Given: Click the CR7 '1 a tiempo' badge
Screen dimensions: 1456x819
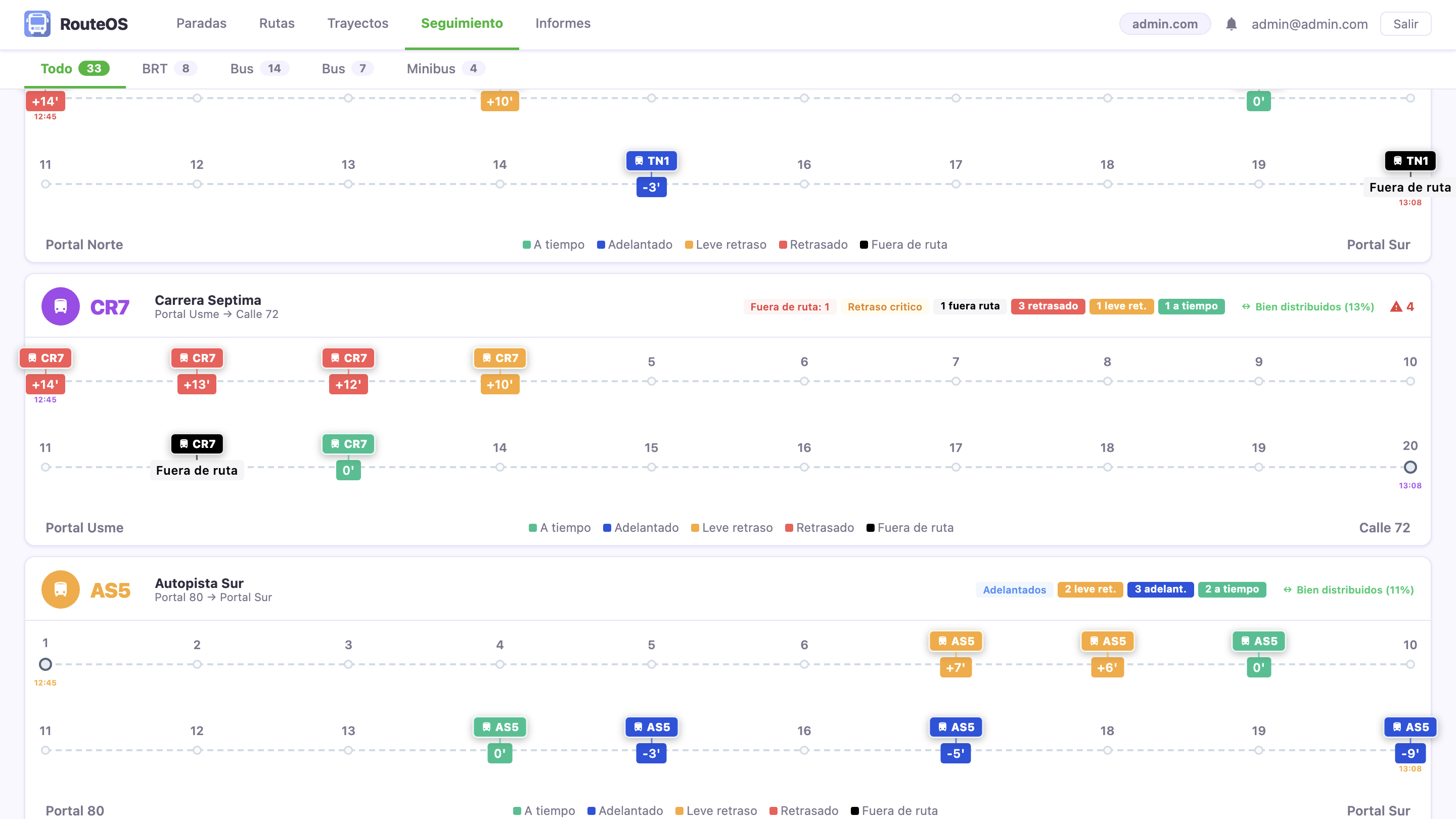Looking at the screenshot, I should pyautogui.click(x=1192, y=306).
